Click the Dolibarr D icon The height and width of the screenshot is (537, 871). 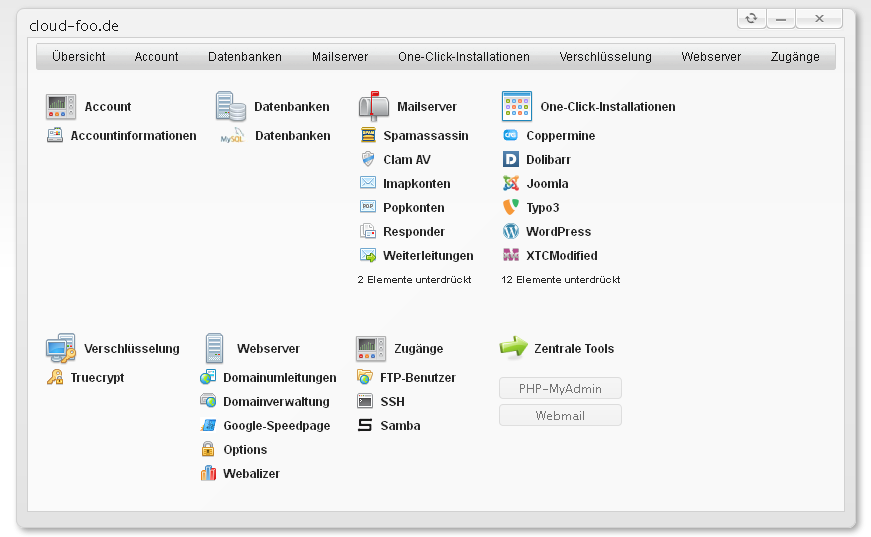point(510,159)
